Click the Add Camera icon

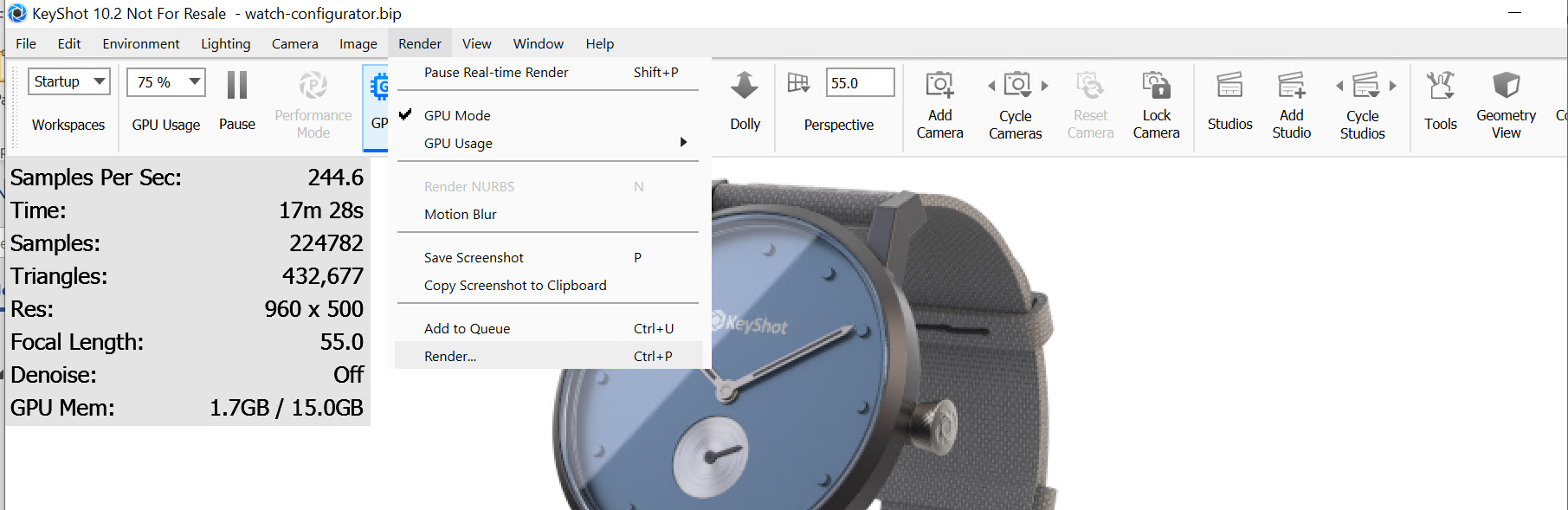[x=939, y=86]
